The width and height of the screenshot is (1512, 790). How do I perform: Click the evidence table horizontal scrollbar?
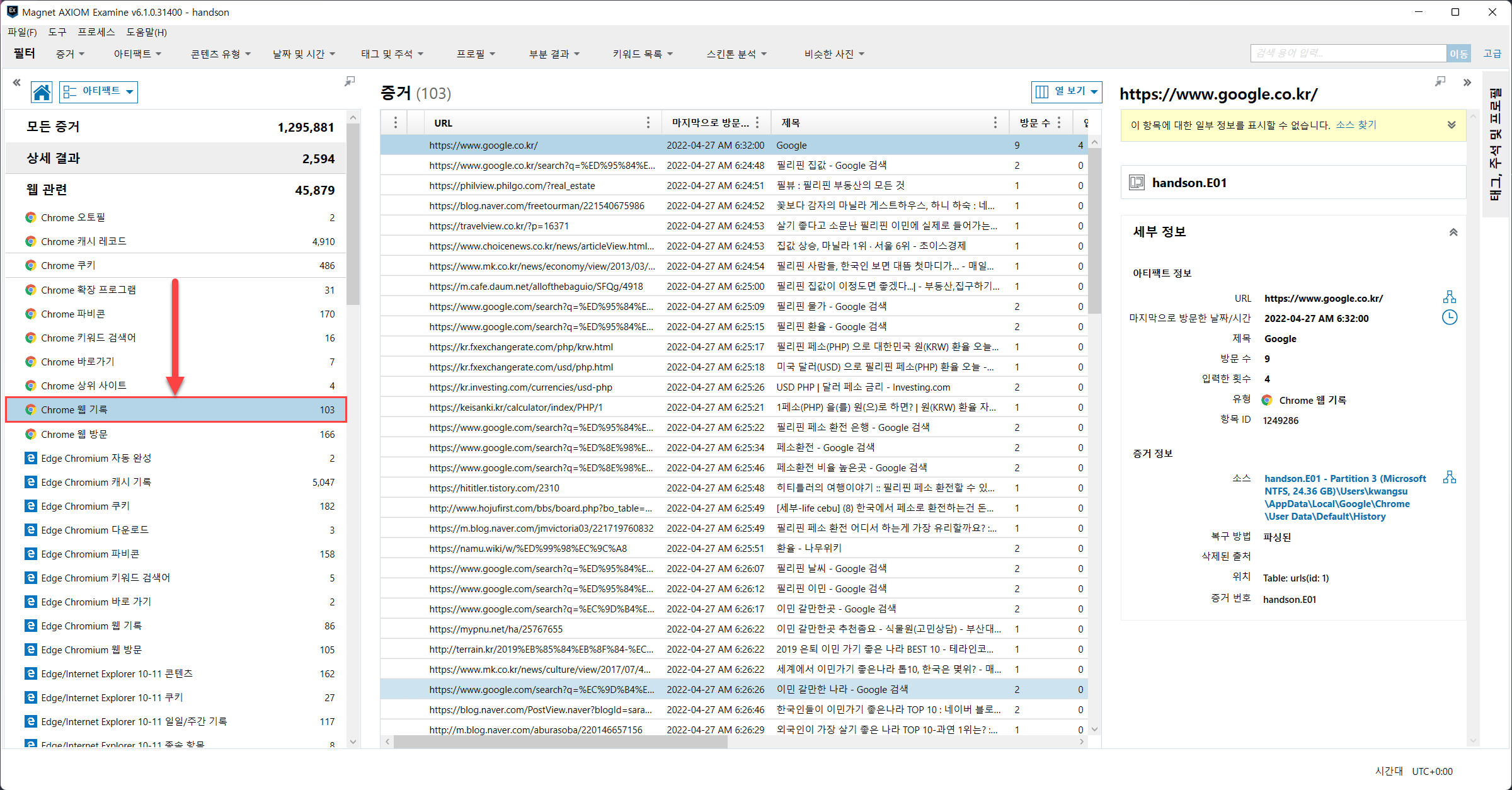[x=561, y=742]
